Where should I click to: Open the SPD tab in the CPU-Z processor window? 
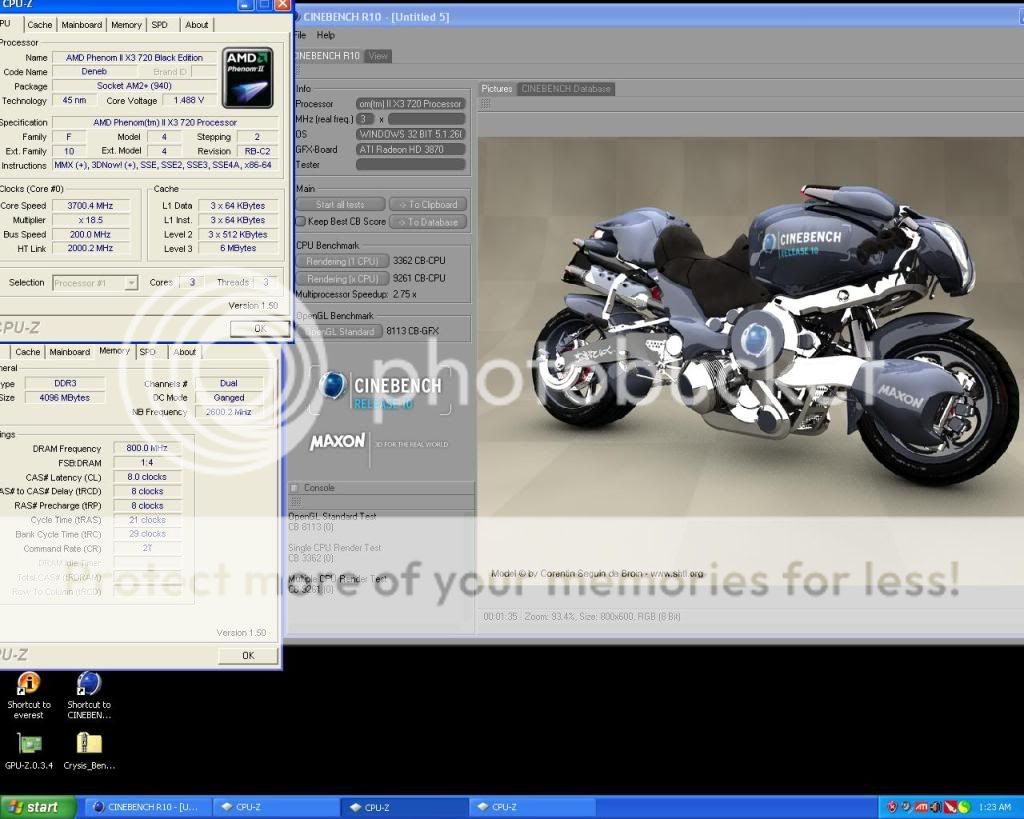pos(159,25)
